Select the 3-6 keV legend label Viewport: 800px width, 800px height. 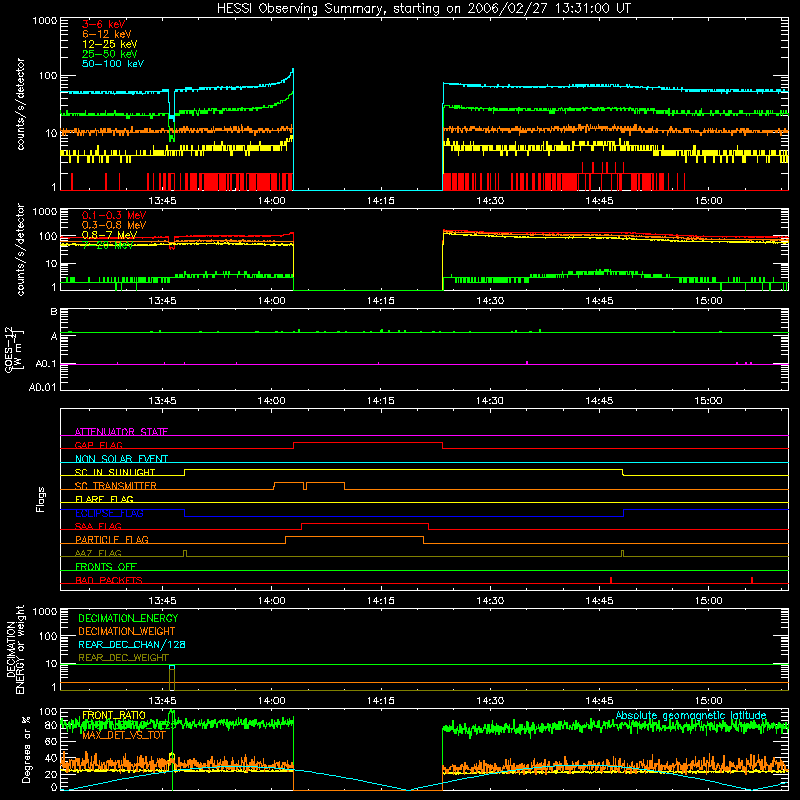(x=104, y=24)
